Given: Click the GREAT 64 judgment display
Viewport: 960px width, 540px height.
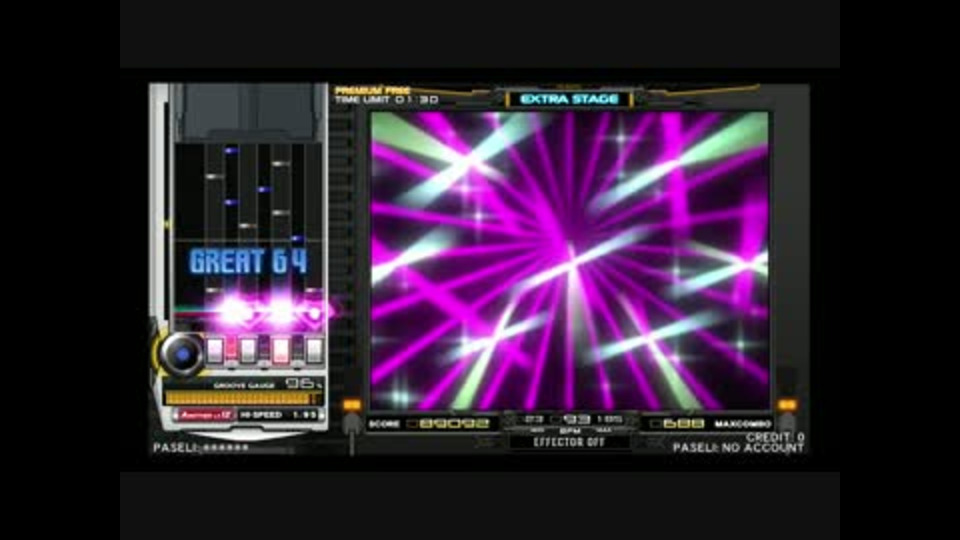Looking at the screenshot, I should (249, 261).
